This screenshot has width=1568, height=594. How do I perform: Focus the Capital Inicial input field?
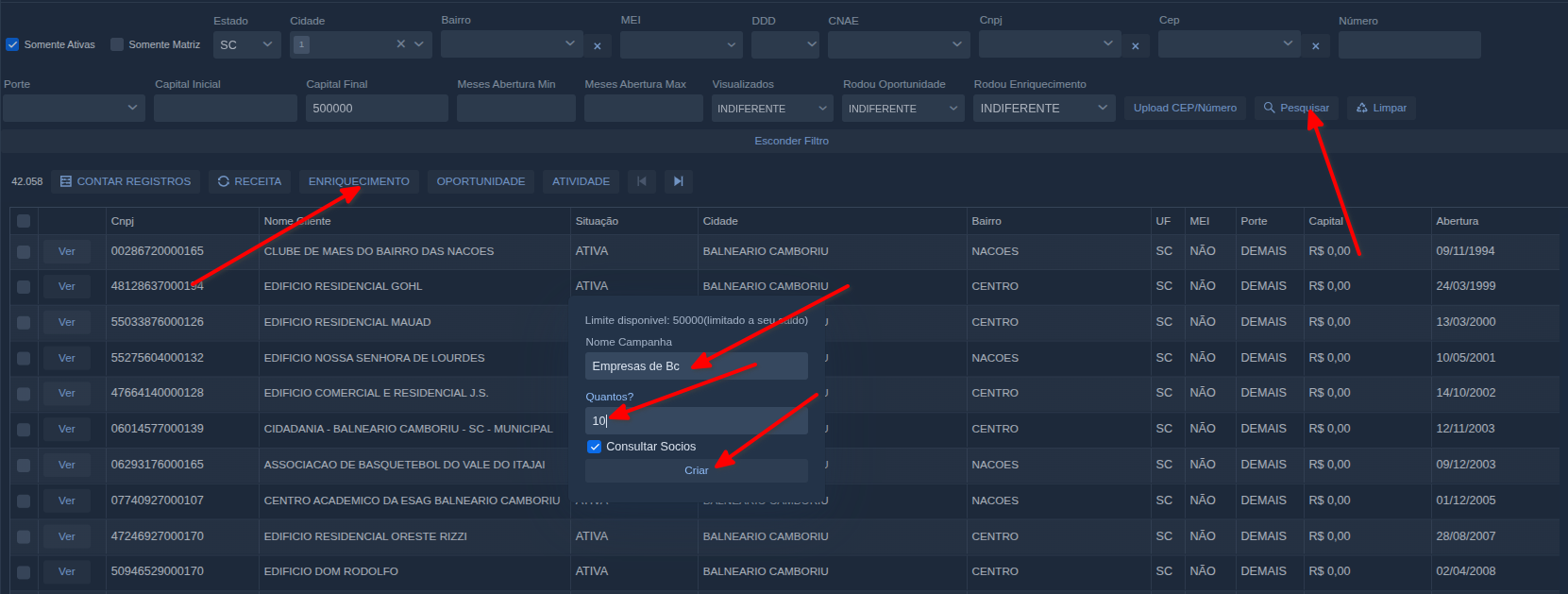click(x=226, y=108)
